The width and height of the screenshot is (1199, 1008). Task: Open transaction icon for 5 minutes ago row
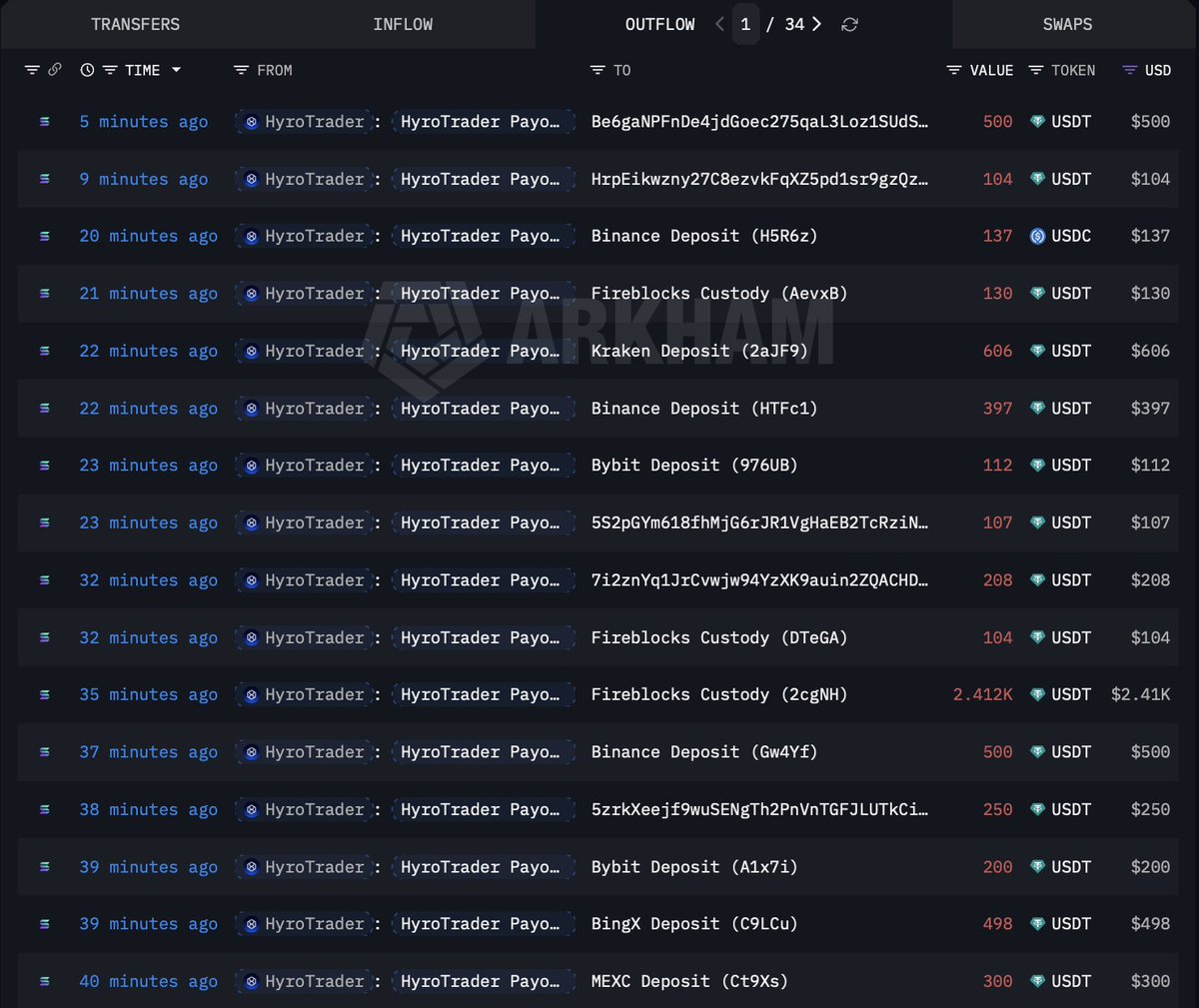coord(44,122)
